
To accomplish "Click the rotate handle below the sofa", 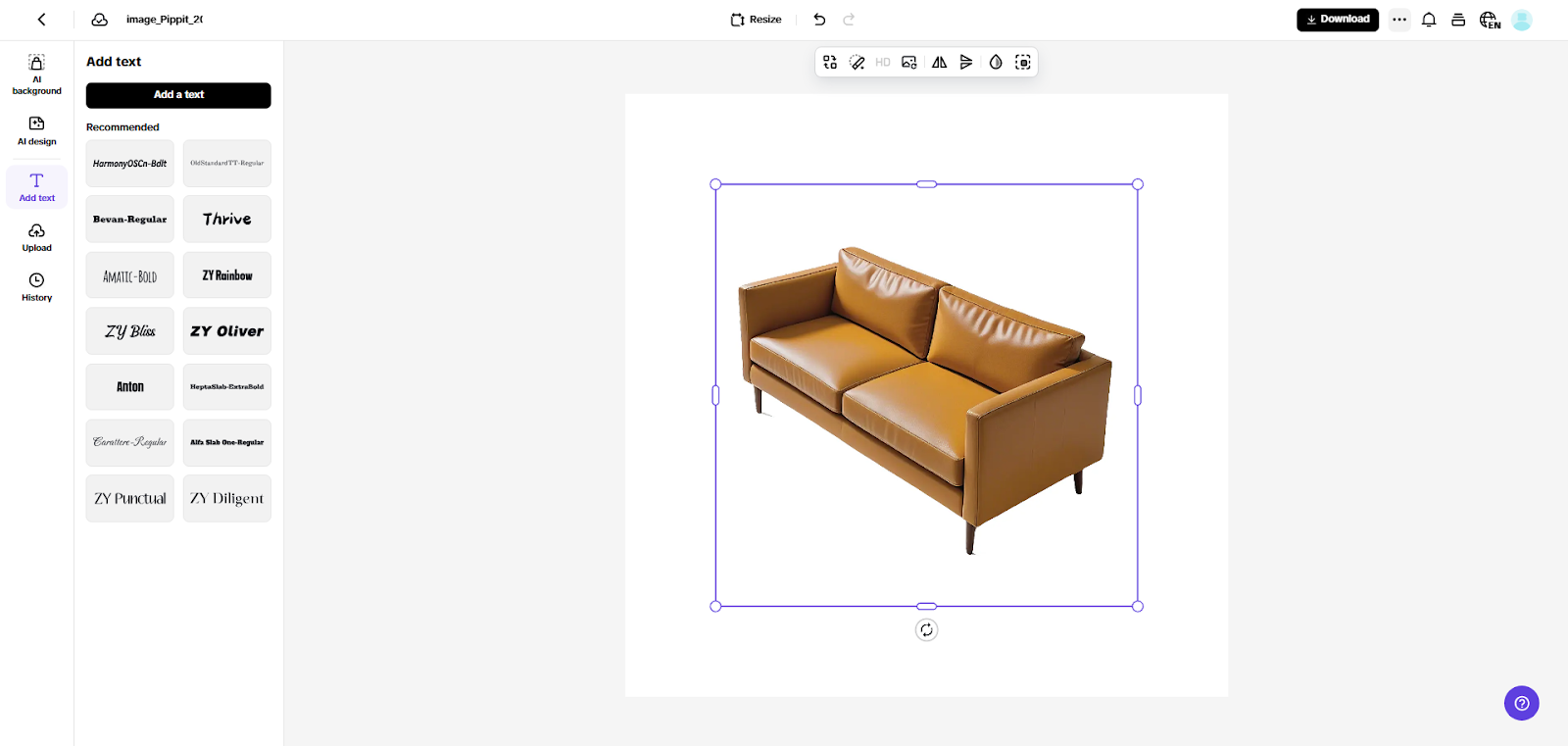I will (926, 630).
